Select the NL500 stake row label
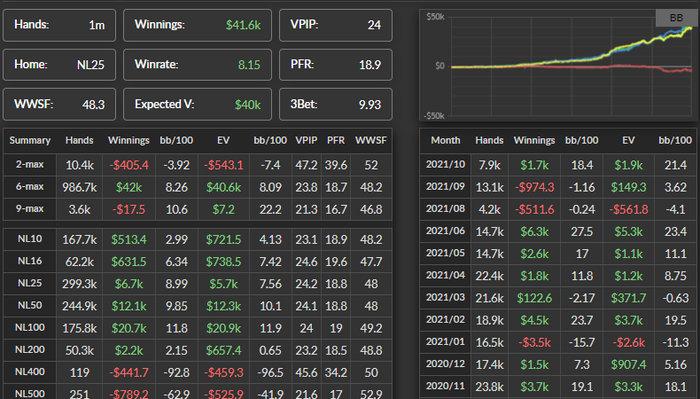 (x=30, y=394)
